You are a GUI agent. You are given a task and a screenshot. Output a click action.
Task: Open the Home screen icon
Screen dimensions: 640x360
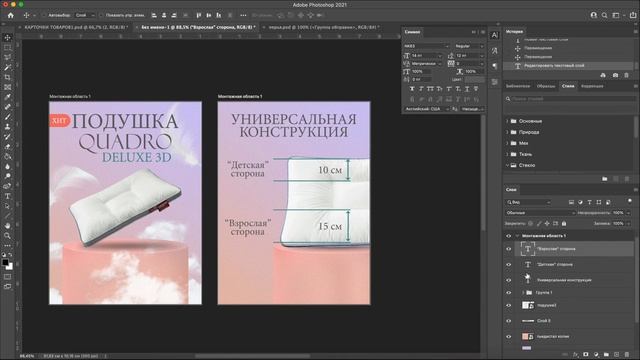coord(11,15)
